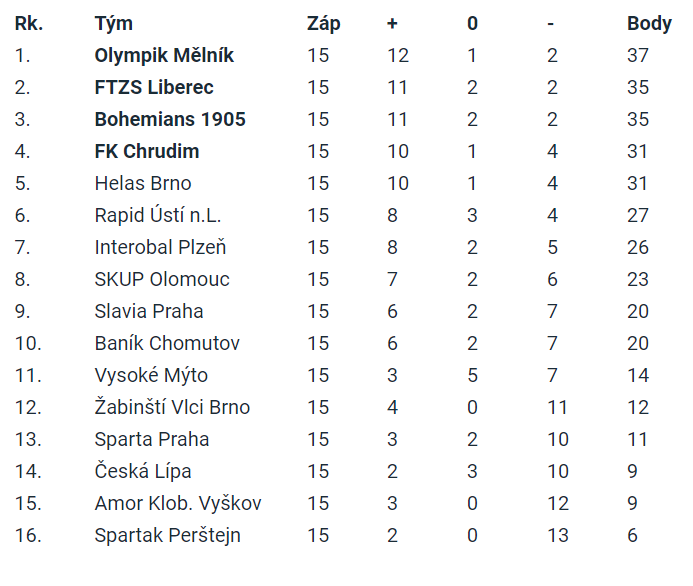Click Vysoké Mýto team name
The height and width of the screenshot is (586, 693).
coord(151,376)
